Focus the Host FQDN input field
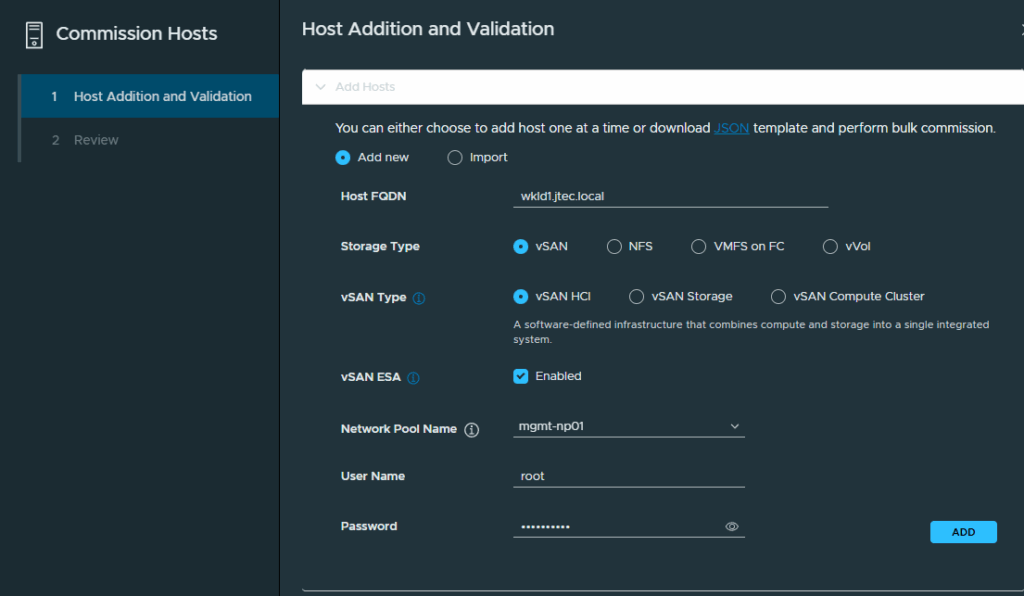Screen dimensions: 1024x596 pos(671,196)
